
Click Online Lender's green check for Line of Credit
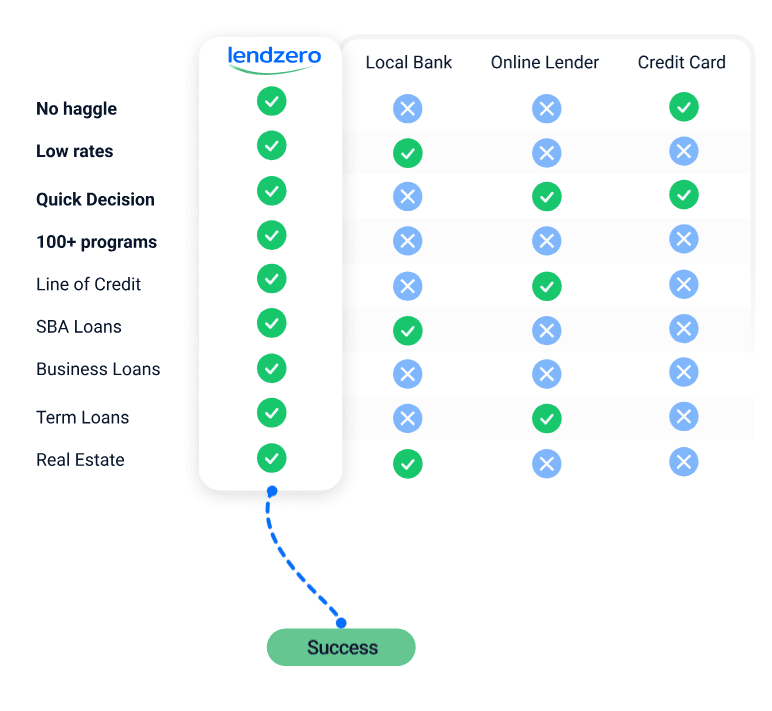tap(546, 287)
